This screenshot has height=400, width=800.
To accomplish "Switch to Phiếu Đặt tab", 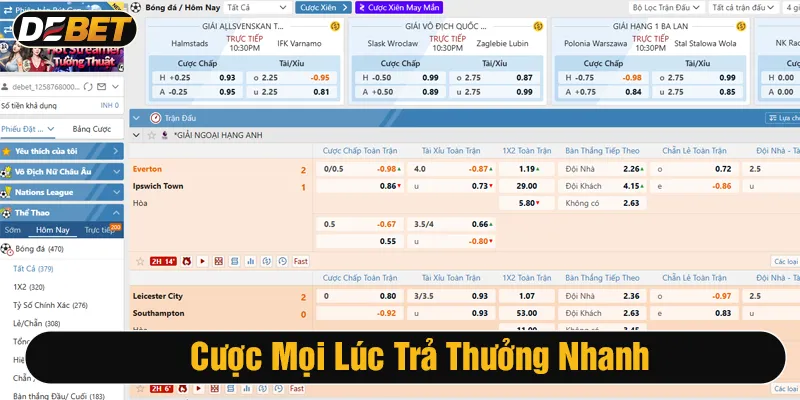I will tap(28, 129).
